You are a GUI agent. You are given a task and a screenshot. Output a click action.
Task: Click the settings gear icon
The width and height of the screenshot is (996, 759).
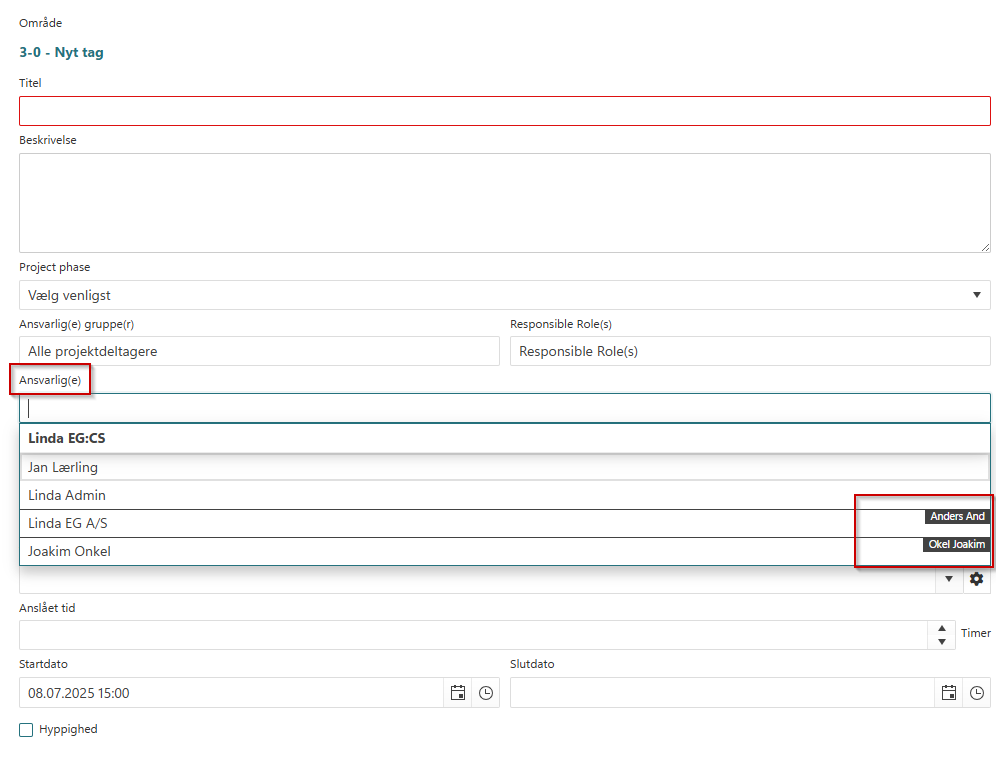(x=977, y=579)
